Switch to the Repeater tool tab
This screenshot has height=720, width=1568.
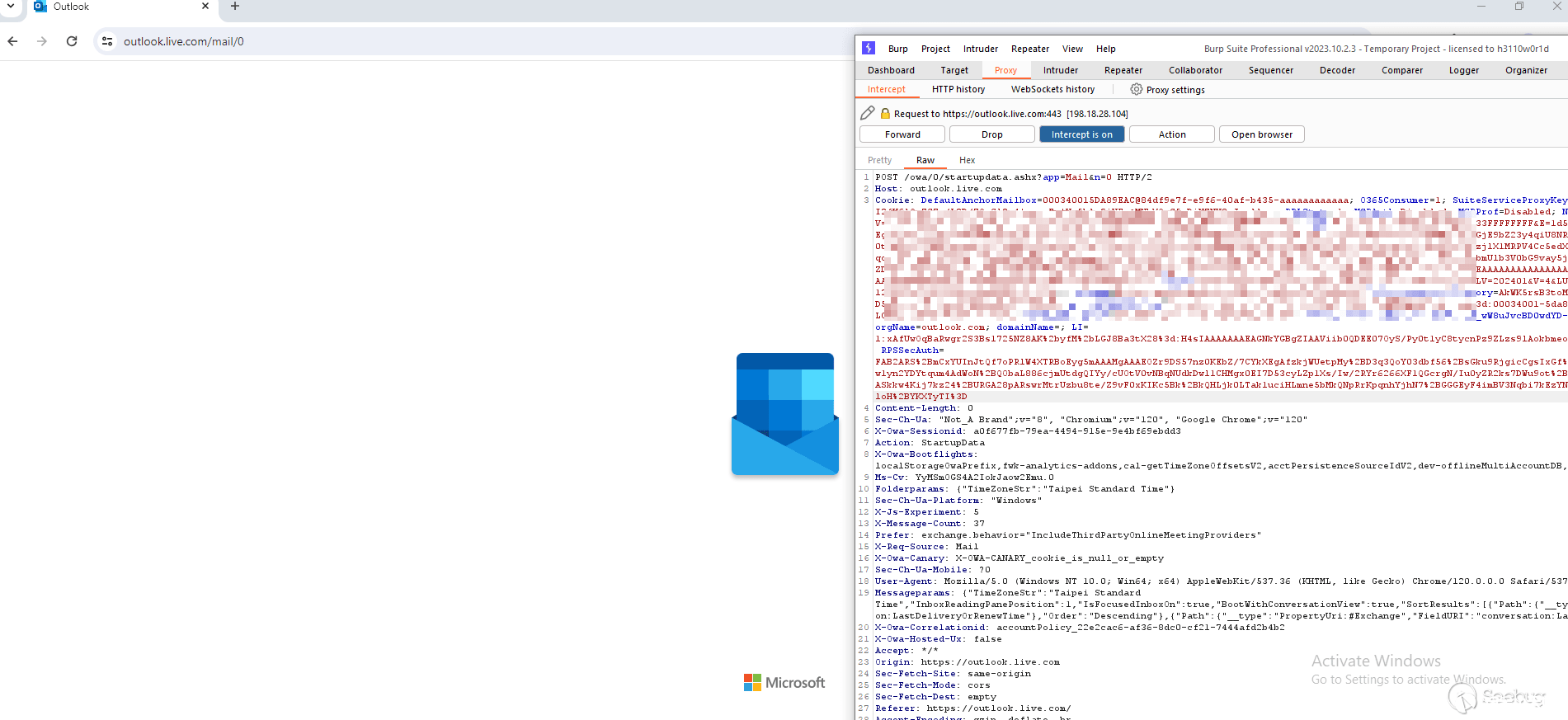pos(1123,70)
